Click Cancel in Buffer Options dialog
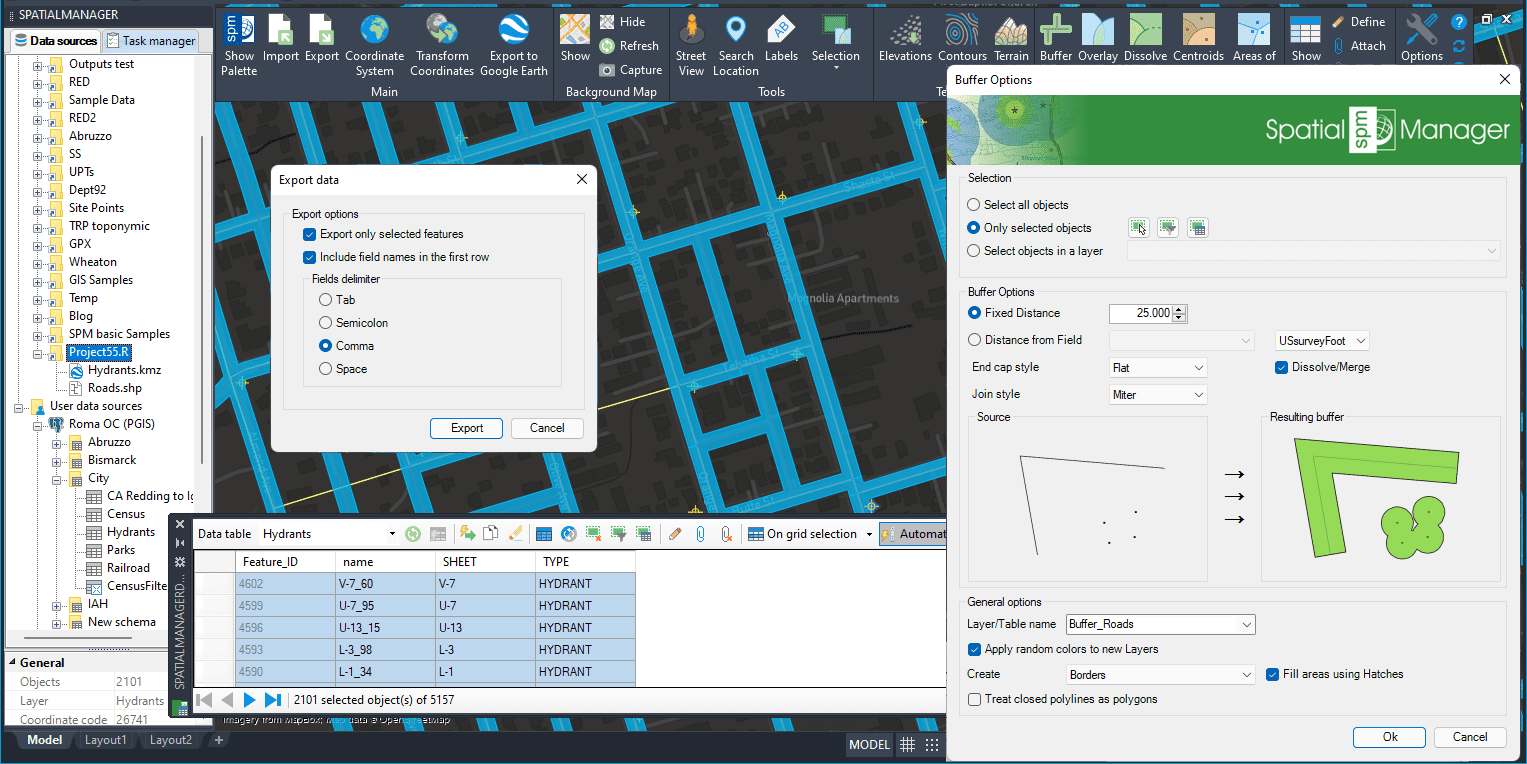1527x764 pixels. coord(1470,737)
